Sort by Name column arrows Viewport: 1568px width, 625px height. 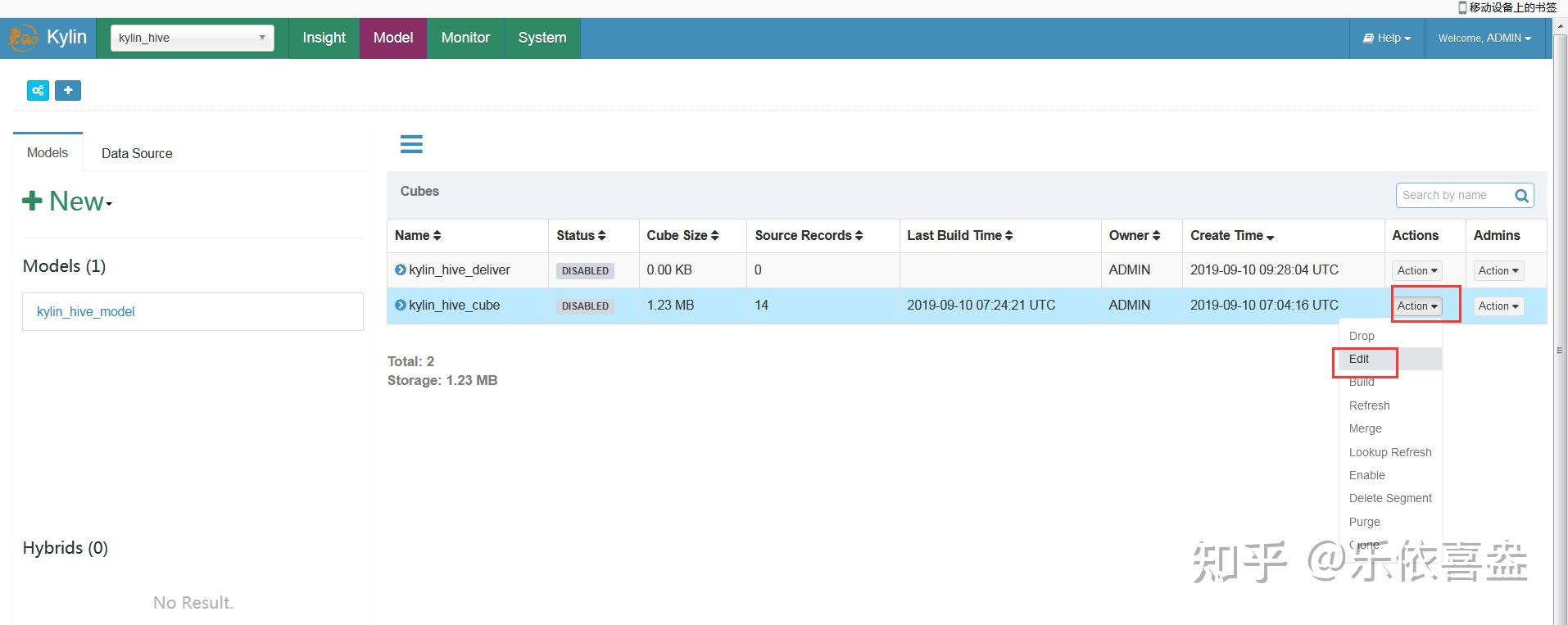tap(437, 236)
